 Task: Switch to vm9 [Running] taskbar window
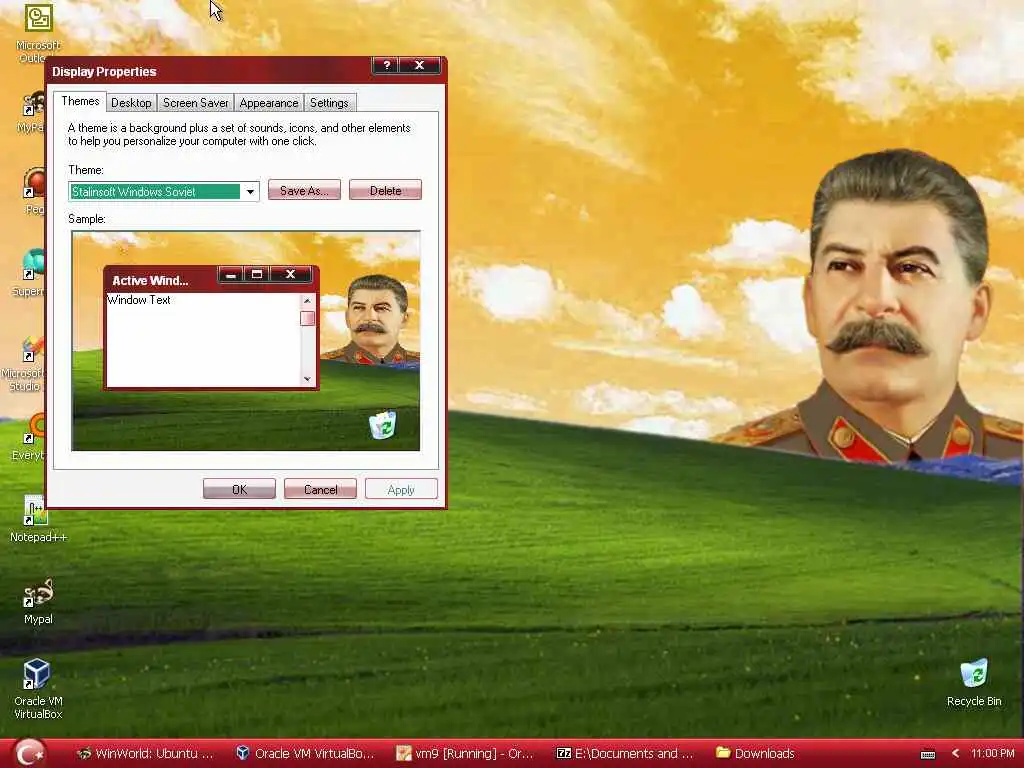click(465, 754)
